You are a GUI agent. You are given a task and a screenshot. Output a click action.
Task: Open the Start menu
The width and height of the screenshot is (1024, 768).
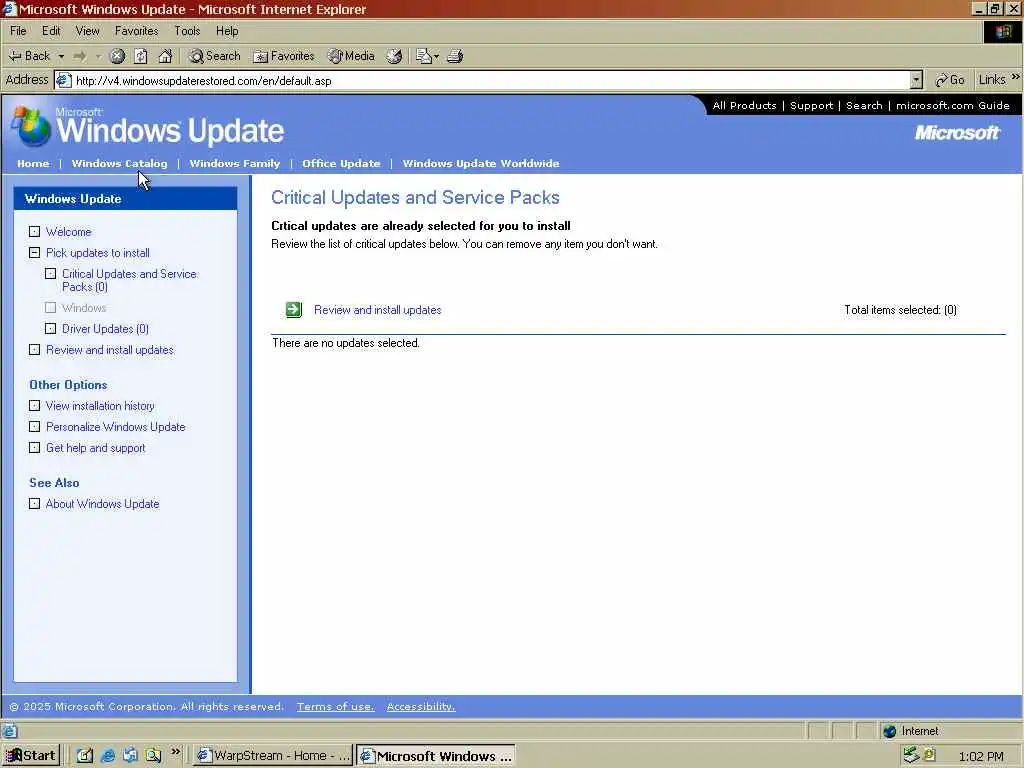pos(31,756)
